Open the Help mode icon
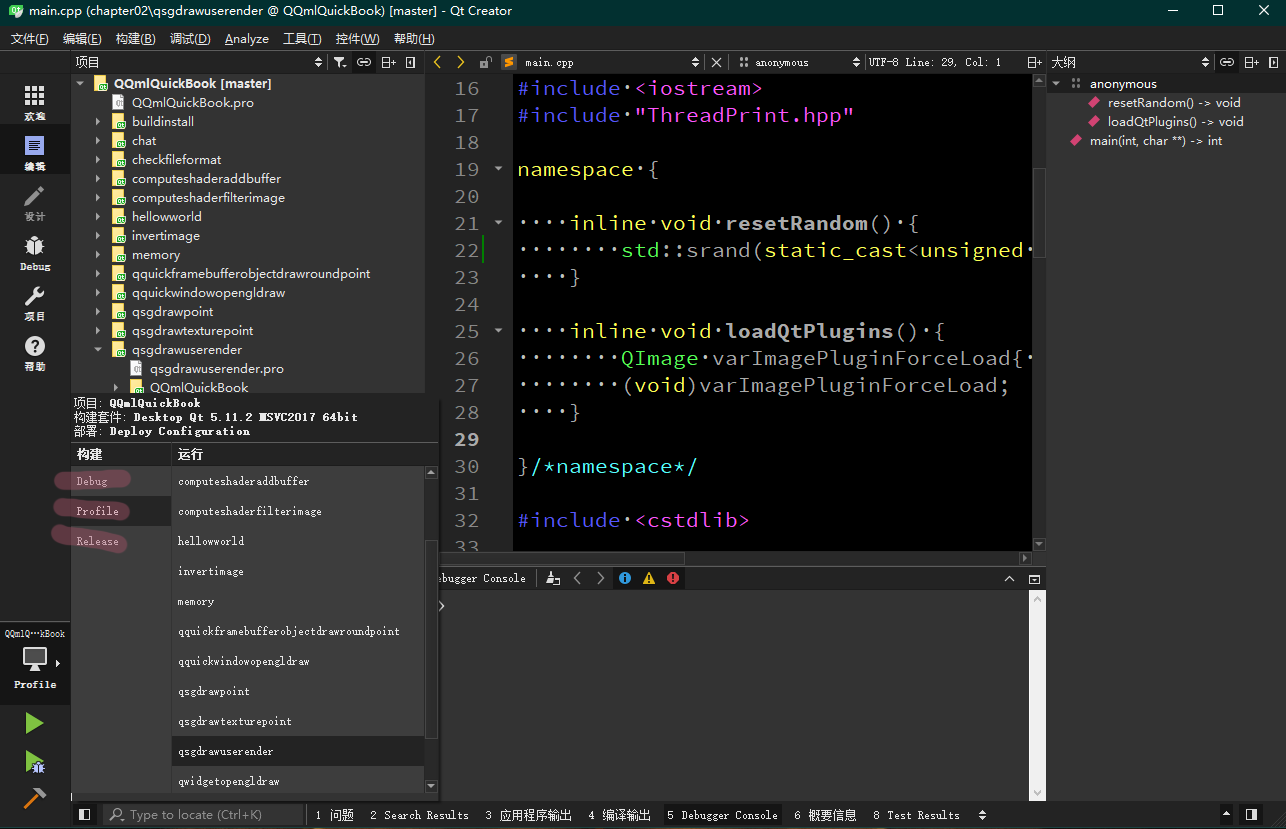 point(35,352)
